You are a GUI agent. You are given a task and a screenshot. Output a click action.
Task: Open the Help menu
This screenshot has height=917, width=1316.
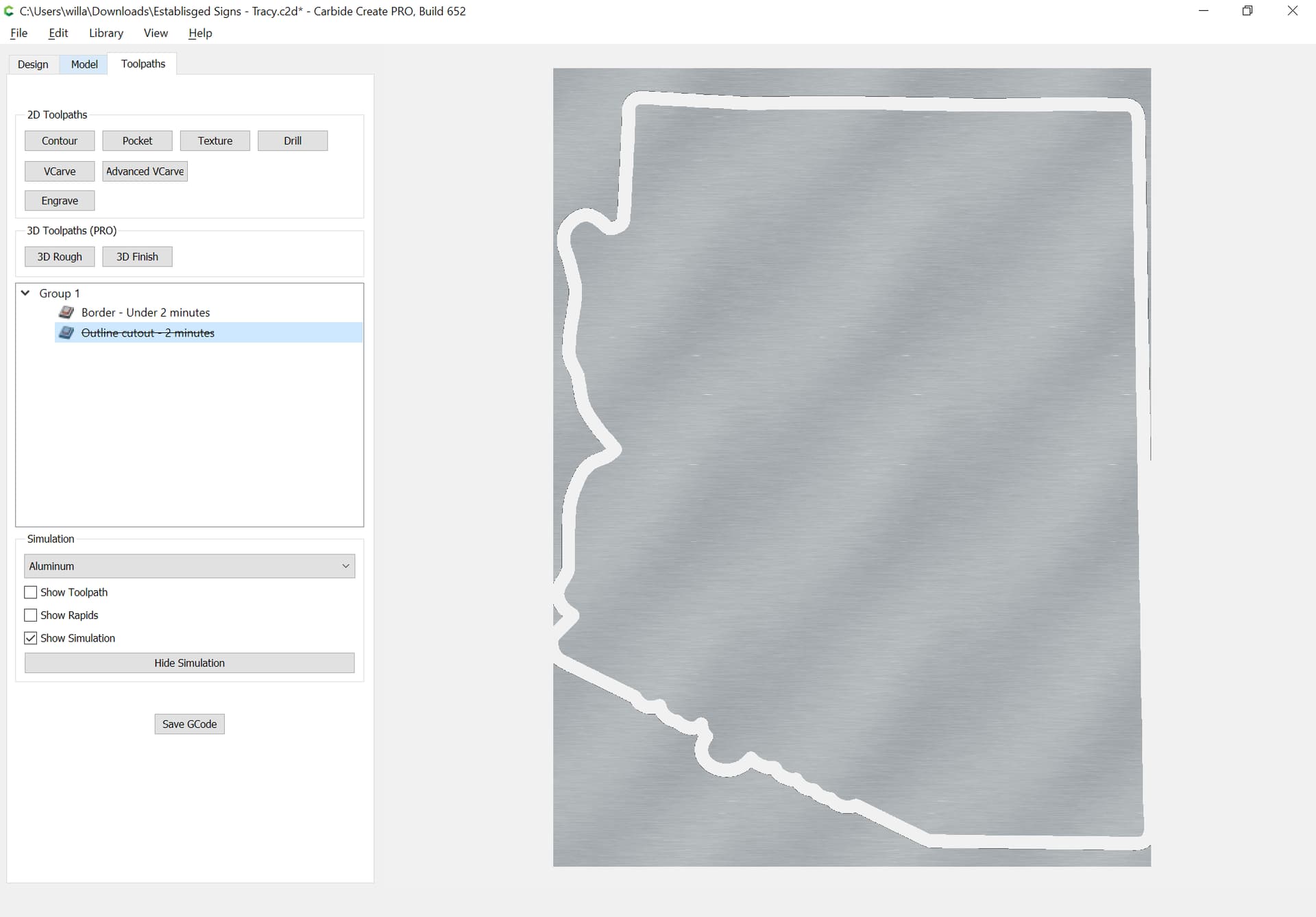[x=200, y=33]
